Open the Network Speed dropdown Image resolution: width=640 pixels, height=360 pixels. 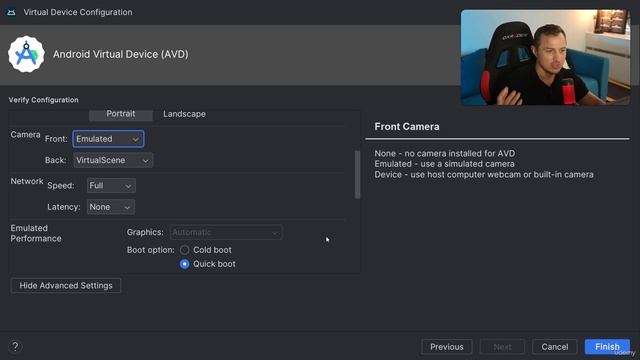[x=111, y=186]
